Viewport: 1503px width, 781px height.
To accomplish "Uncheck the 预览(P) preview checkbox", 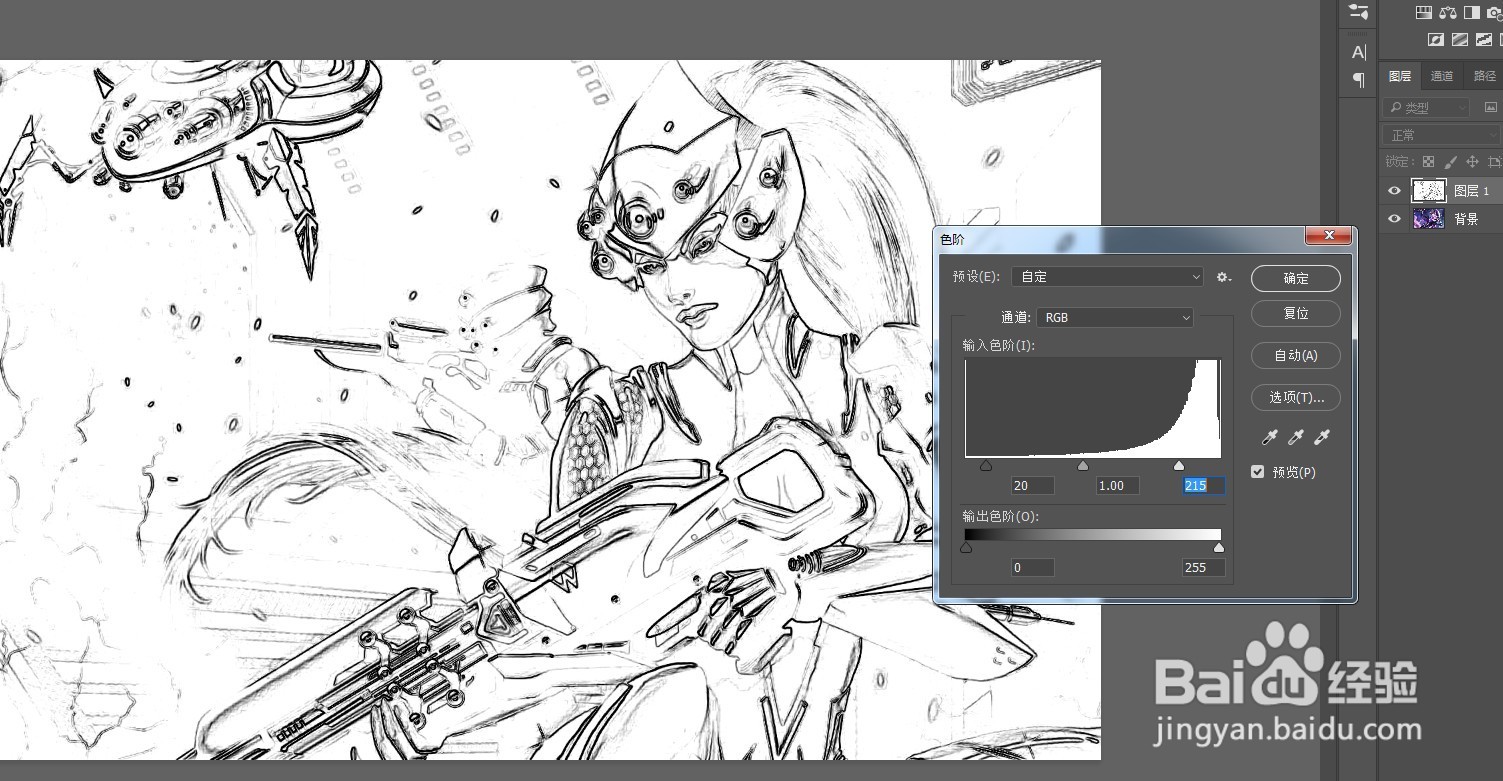I will click(1258, 472).
